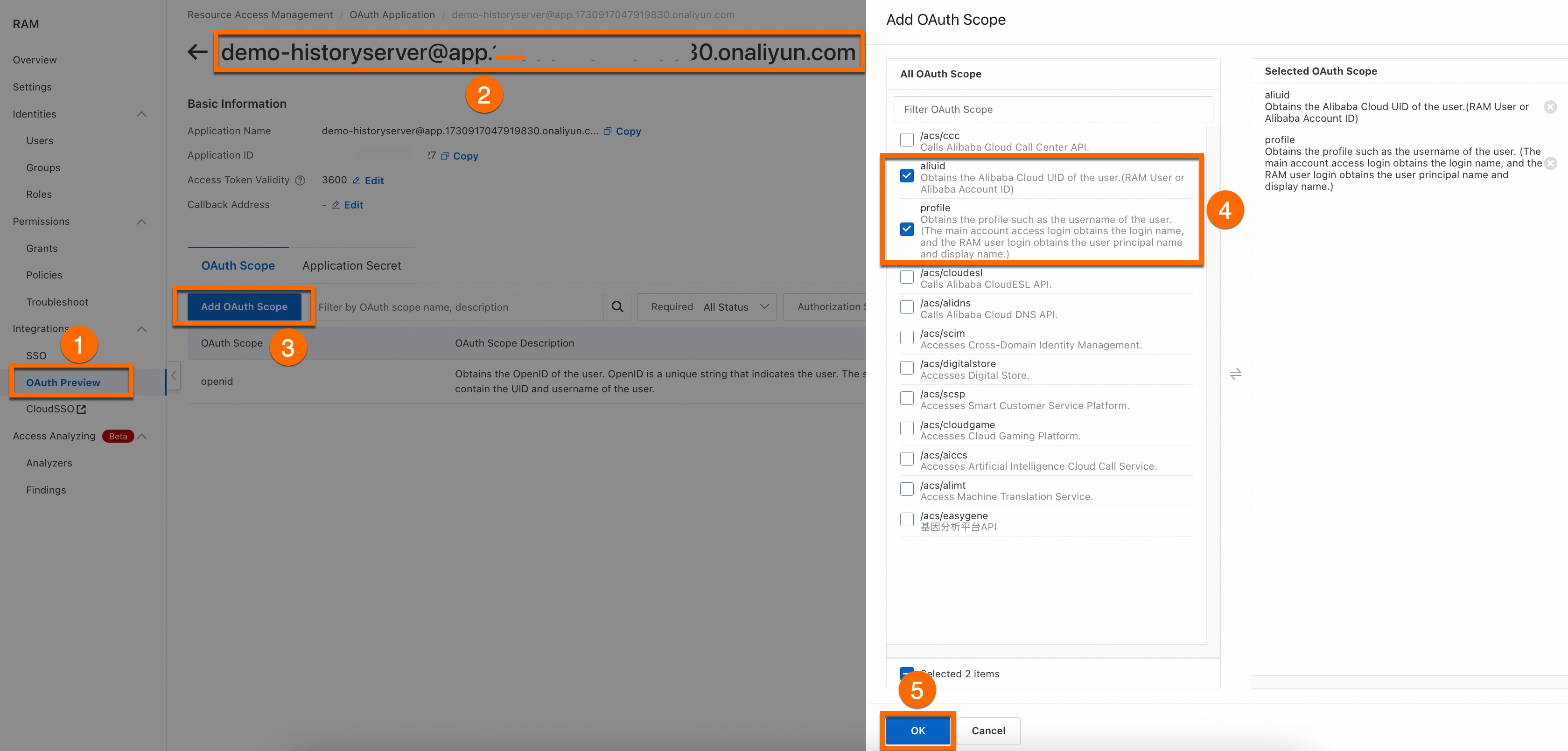This screenshot has height=751, width=1568.
Task: Click the help icon beside Access Token Validity
Action: point(300,181)
